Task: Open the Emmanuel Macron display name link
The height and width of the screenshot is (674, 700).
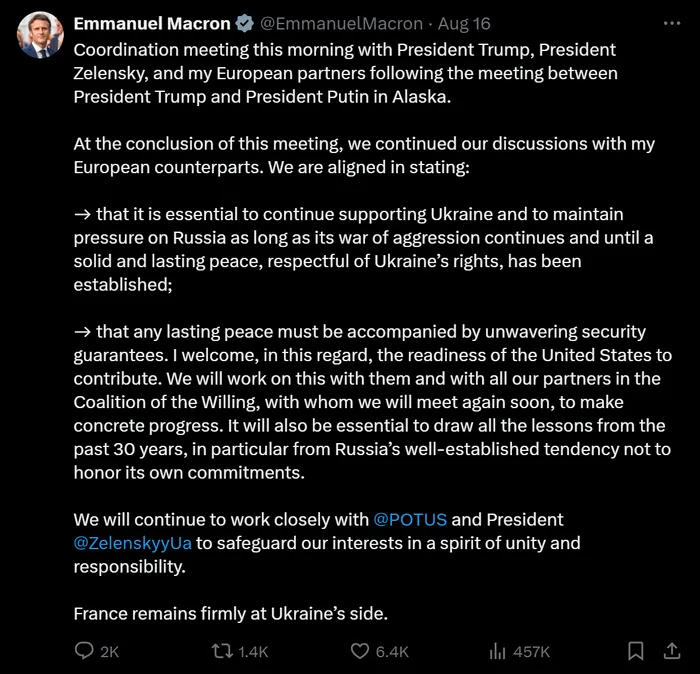Action: click(152, 24)
